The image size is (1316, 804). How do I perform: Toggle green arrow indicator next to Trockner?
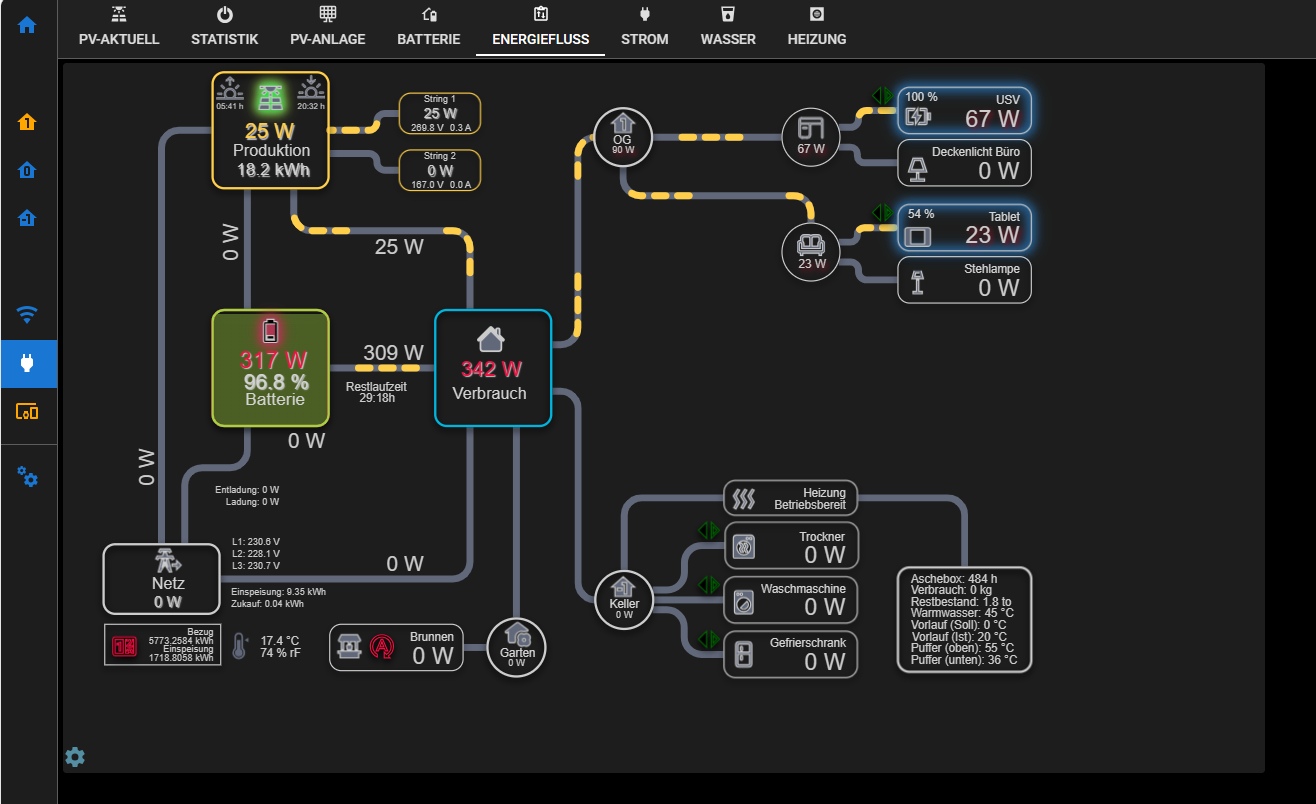(x=708, y=530)
